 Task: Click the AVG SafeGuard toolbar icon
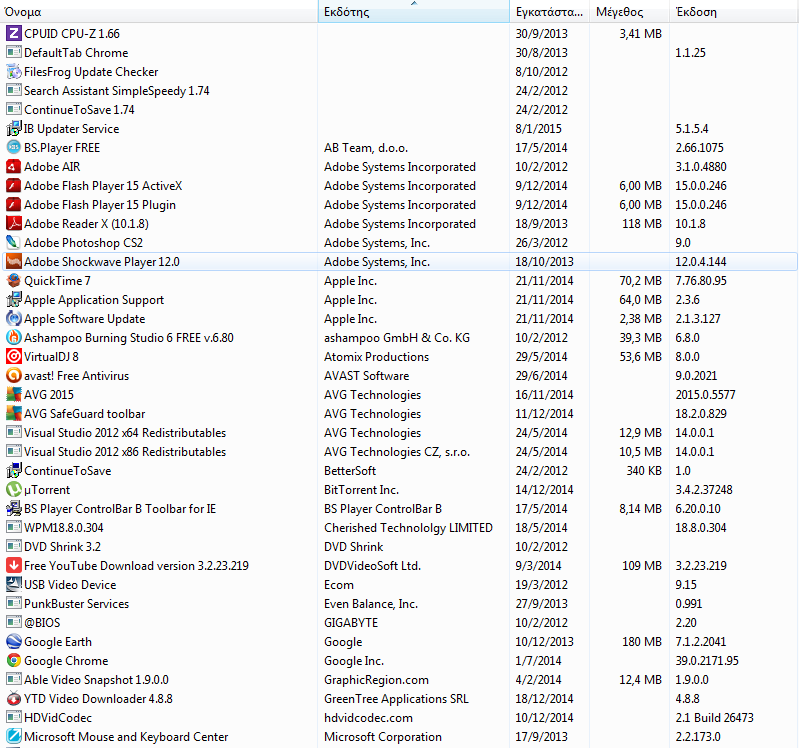pyautogui.click(x=14, y=414)
